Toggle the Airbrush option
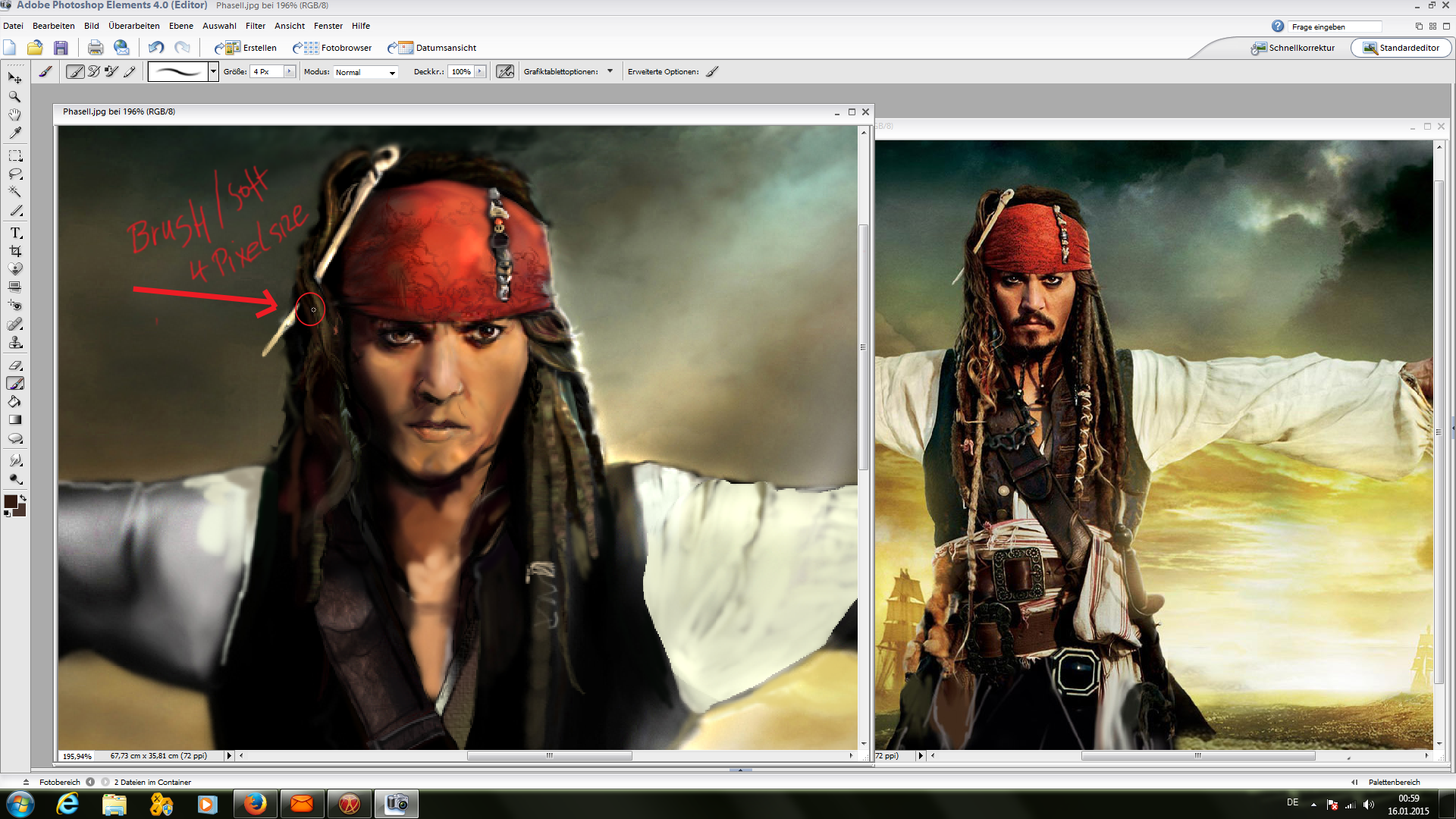 point(505,71)
